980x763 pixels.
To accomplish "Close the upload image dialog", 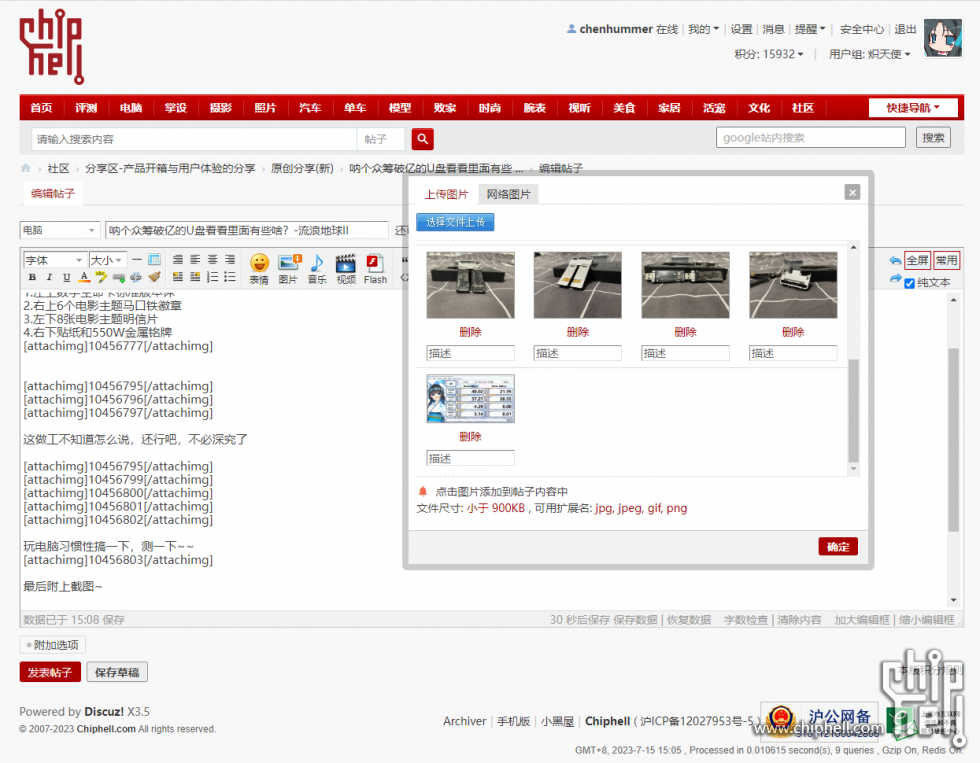I will (852, 192).
